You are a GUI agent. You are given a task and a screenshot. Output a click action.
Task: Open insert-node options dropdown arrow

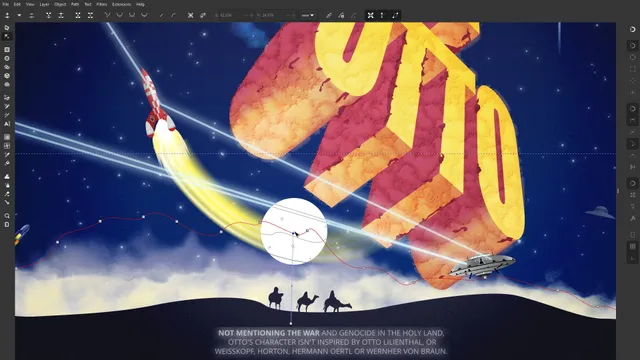point(19,16)
